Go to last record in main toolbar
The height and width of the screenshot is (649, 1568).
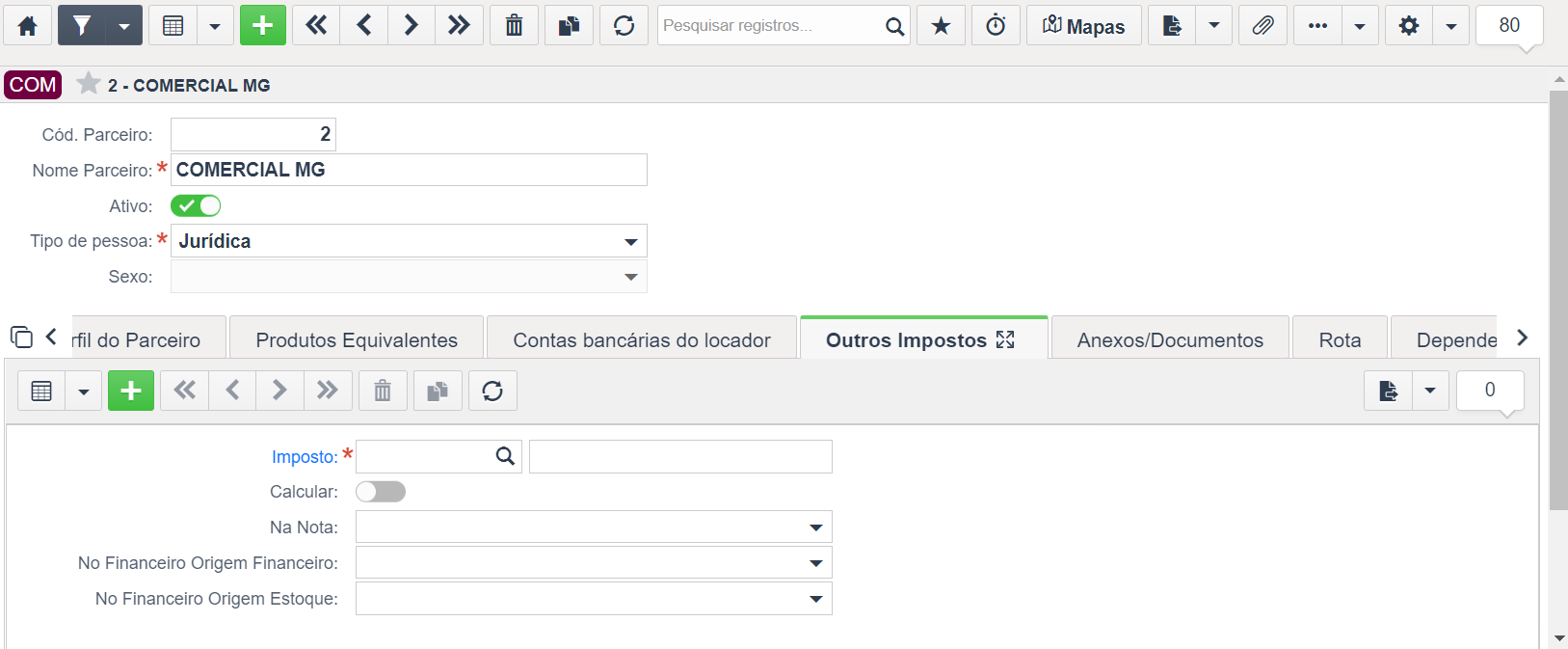tap(460, 25)
